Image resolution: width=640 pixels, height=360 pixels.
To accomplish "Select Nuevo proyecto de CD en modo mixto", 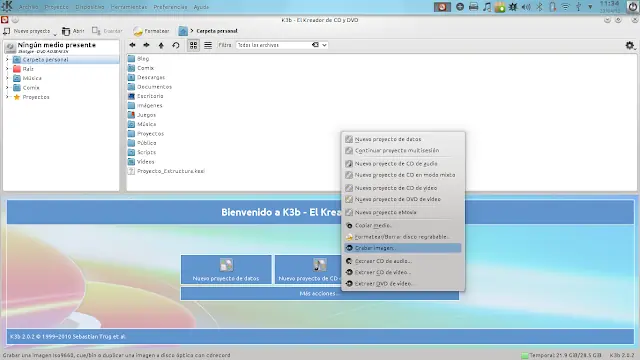I will 402,175.
